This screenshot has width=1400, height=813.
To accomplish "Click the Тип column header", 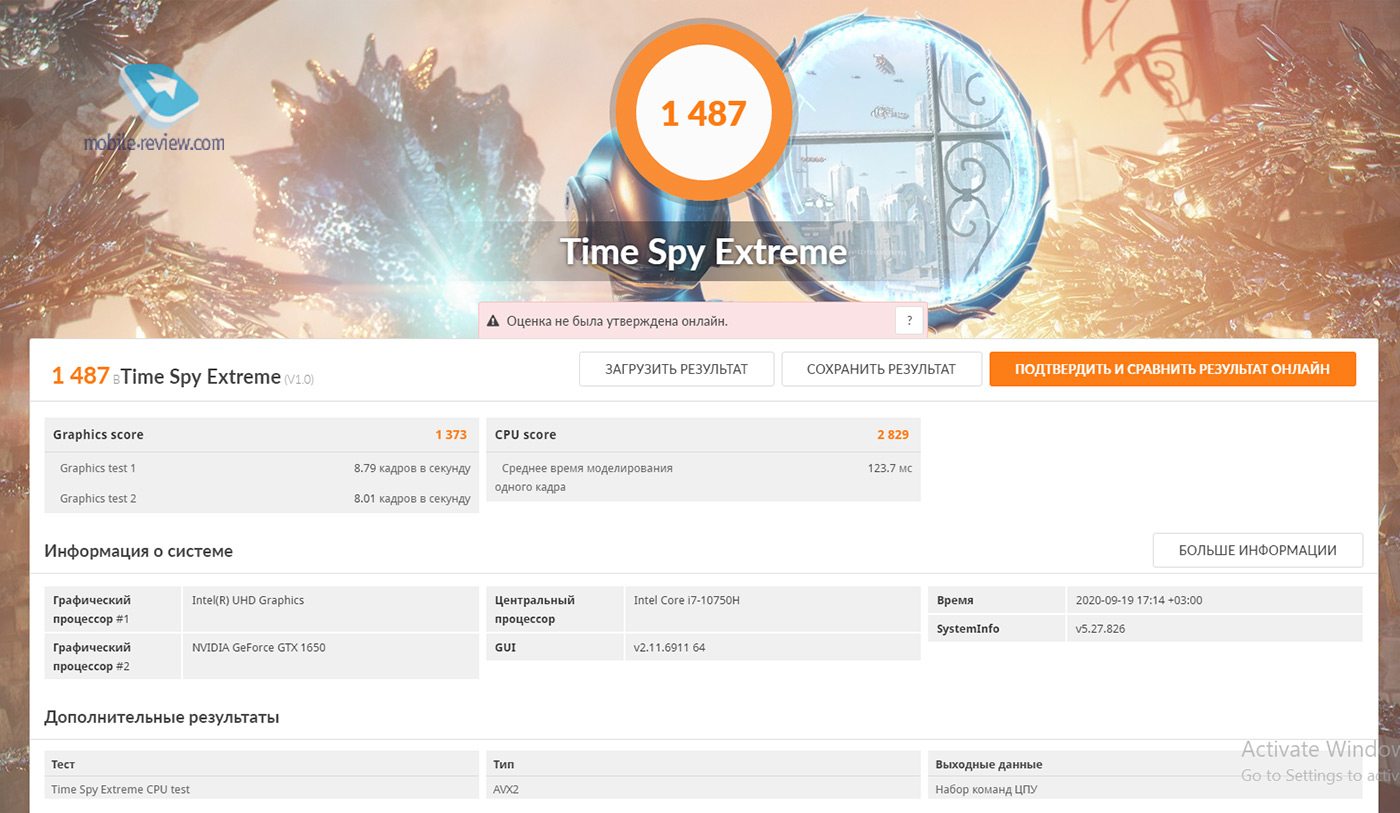I will [x=504, y=764].
